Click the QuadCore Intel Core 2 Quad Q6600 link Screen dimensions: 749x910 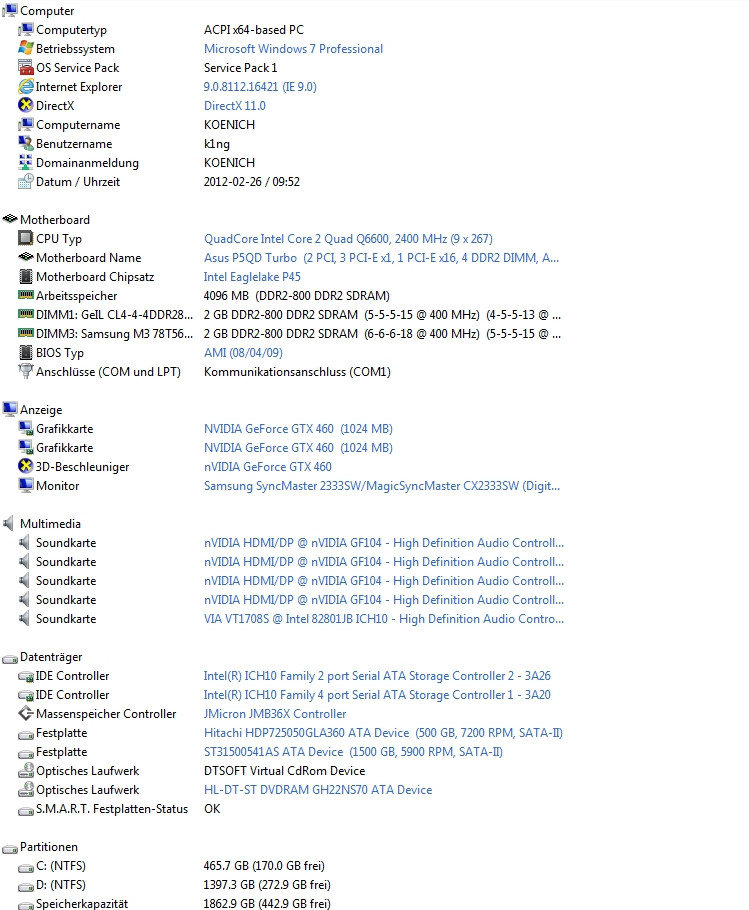click(x=348, y=239)
